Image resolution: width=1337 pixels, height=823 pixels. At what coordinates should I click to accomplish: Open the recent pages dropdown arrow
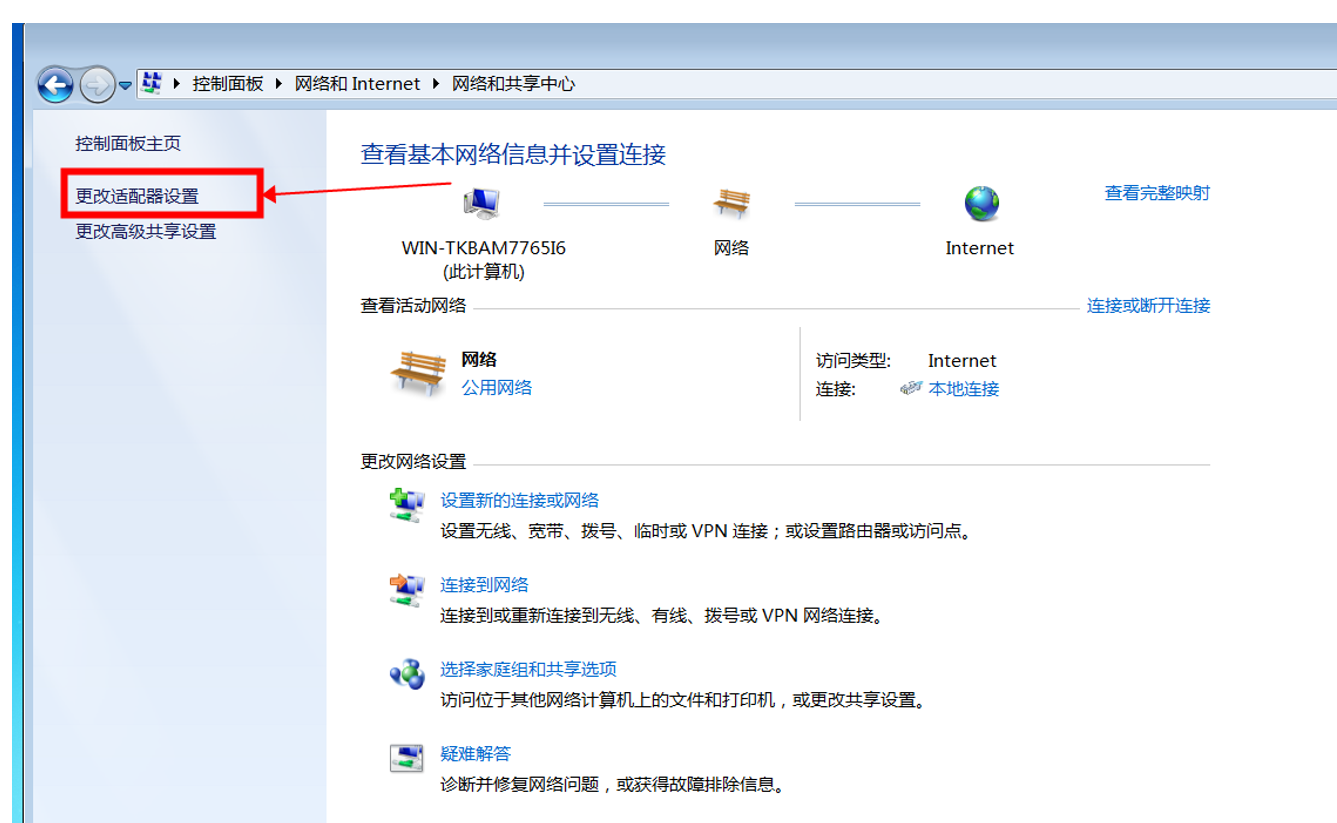coord(125,86)
